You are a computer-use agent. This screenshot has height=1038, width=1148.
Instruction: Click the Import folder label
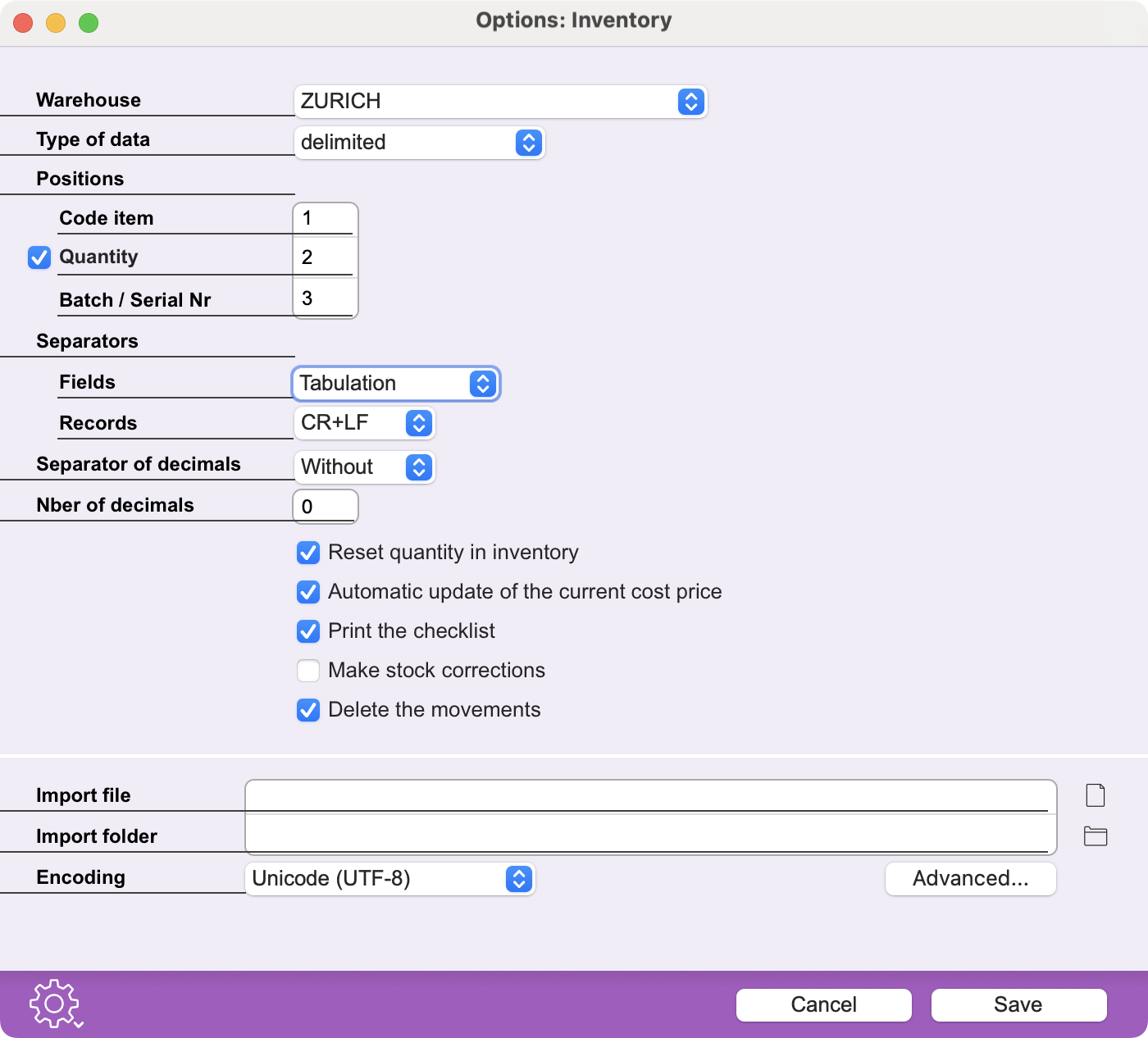(96, 836)
